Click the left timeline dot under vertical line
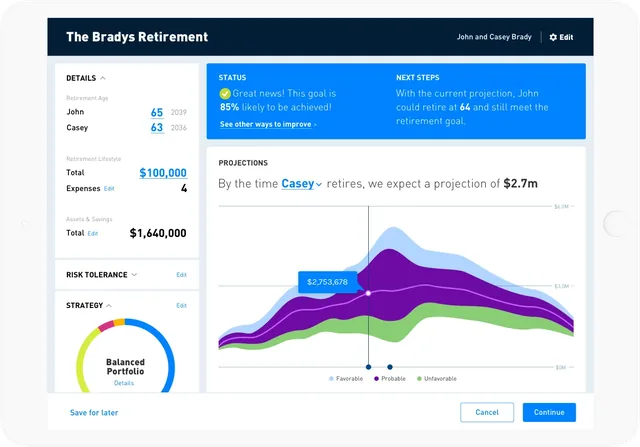 pos(369,367)
